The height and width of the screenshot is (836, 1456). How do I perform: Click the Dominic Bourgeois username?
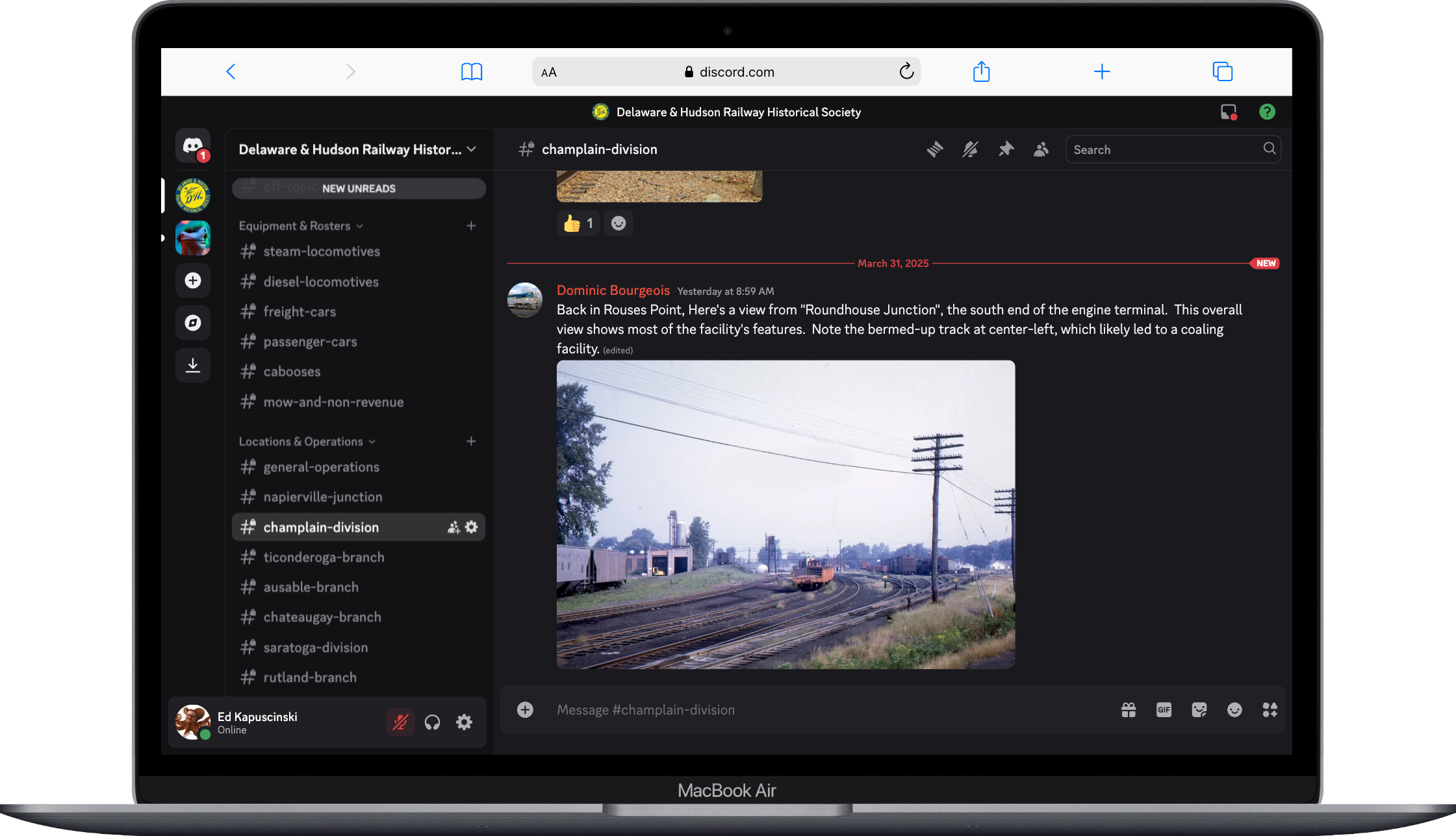(x=613, y=290)
